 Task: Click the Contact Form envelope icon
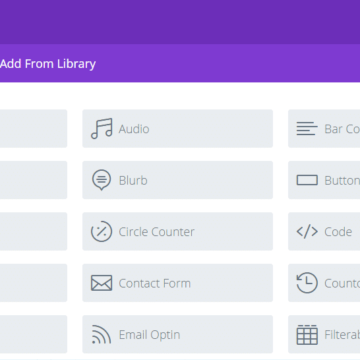pyautogui.click(x=101, y=283)
